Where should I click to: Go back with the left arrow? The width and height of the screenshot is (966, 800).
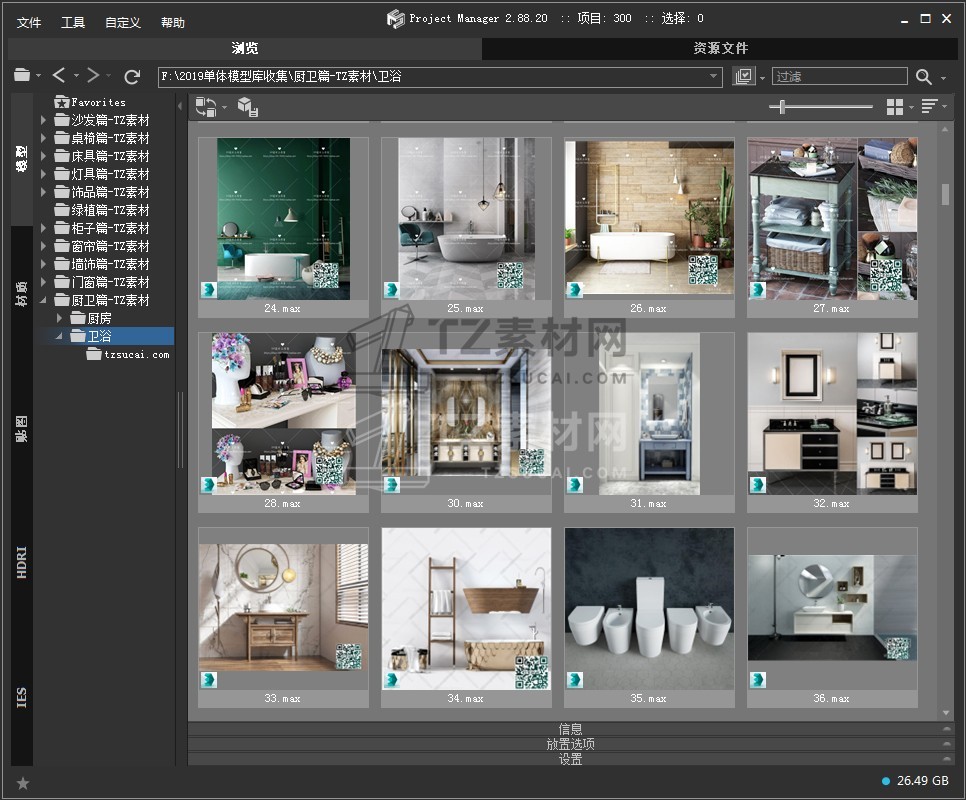59,76
